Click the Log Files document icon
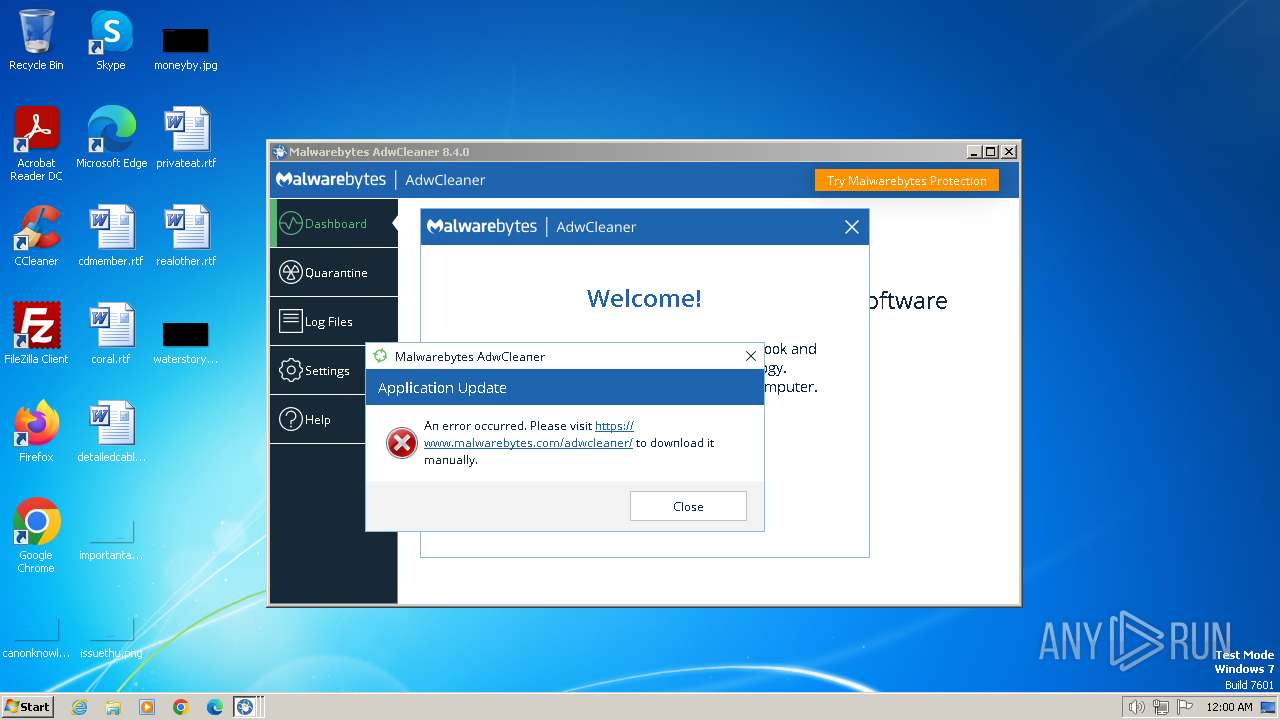Screen dimensions: 1280x720 [290, 321]
